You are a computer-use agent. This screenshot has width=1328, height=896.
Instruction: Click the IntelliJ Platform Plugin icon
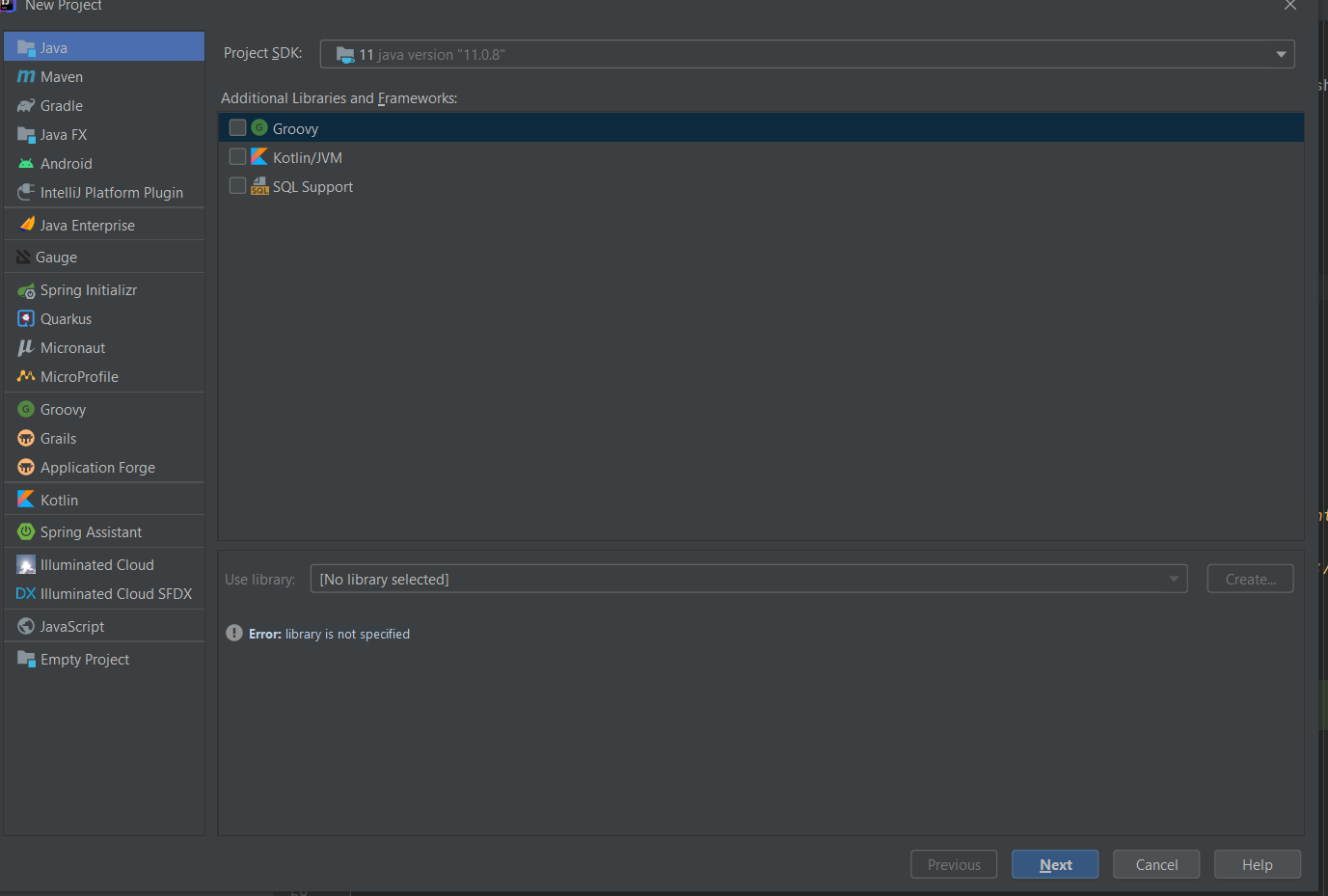[x=26, y=192]
